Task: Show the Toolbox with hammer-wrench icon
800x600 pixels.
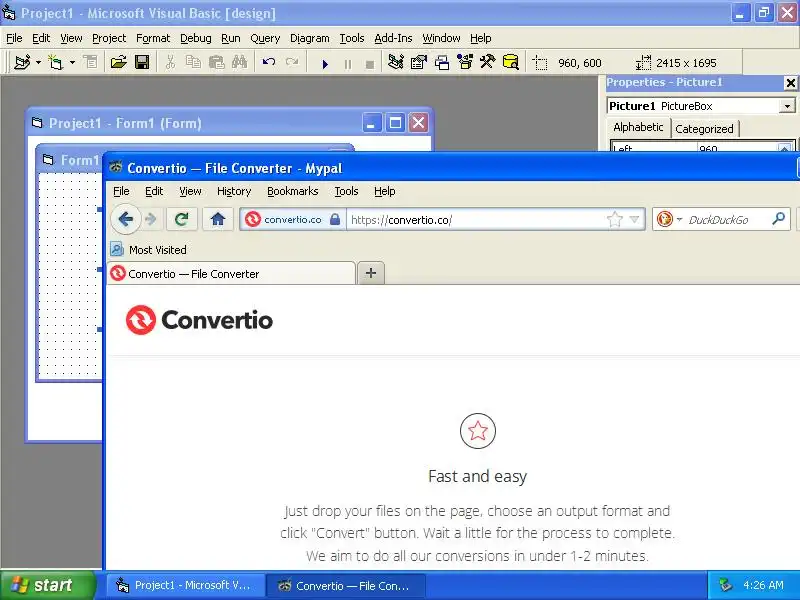Action: pyautogui.click(x=487, y=63)
